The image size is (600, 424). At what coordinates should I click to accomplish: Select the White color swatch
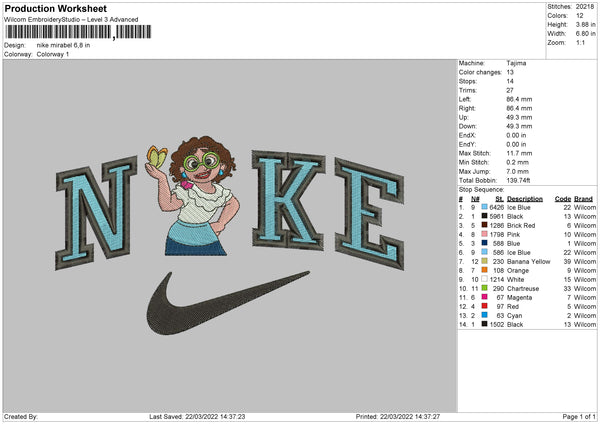click(484, 279)
